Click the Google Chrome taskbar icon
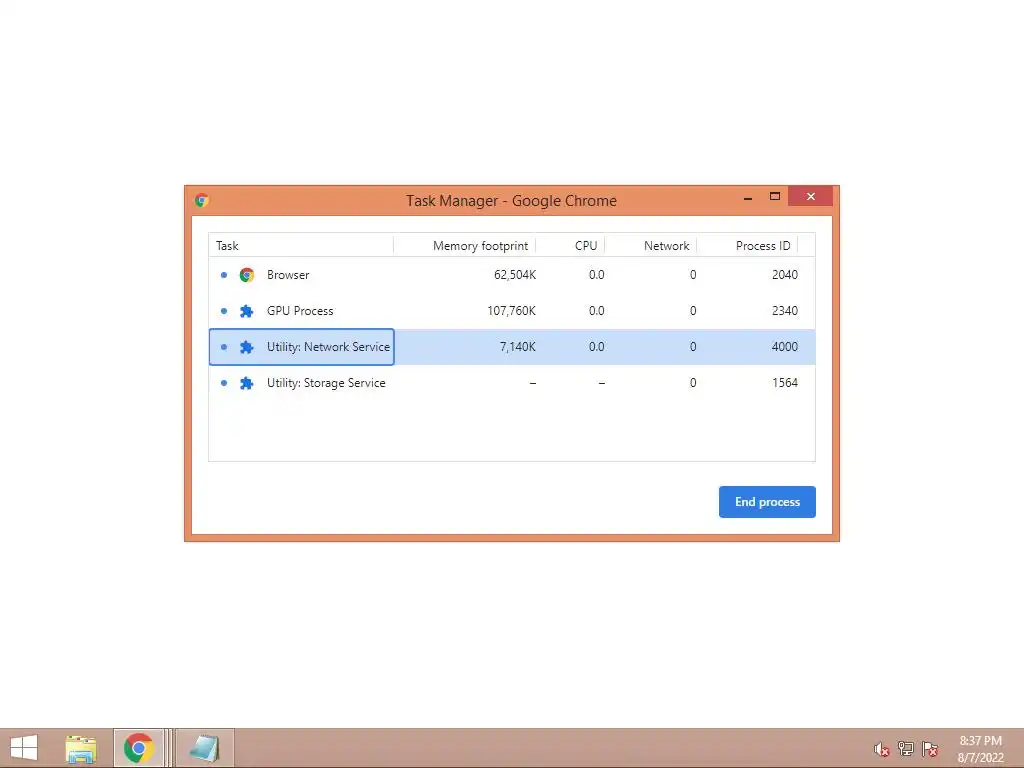 (x=138, y=748)
